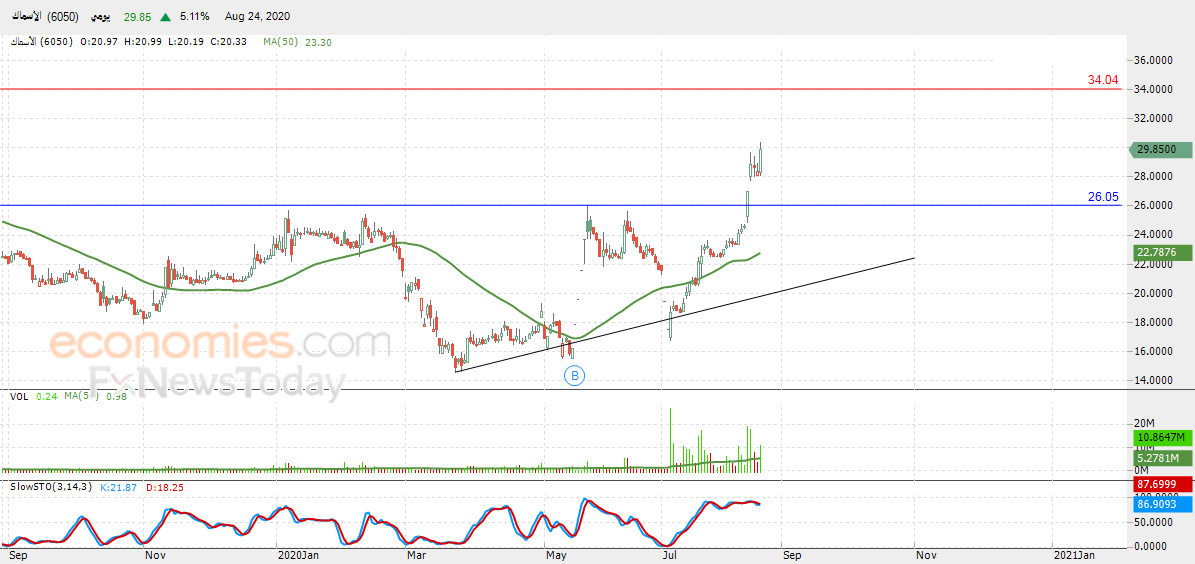Click the Jul time axis label
The image size is (1195, 564).
tap(669, 556)
